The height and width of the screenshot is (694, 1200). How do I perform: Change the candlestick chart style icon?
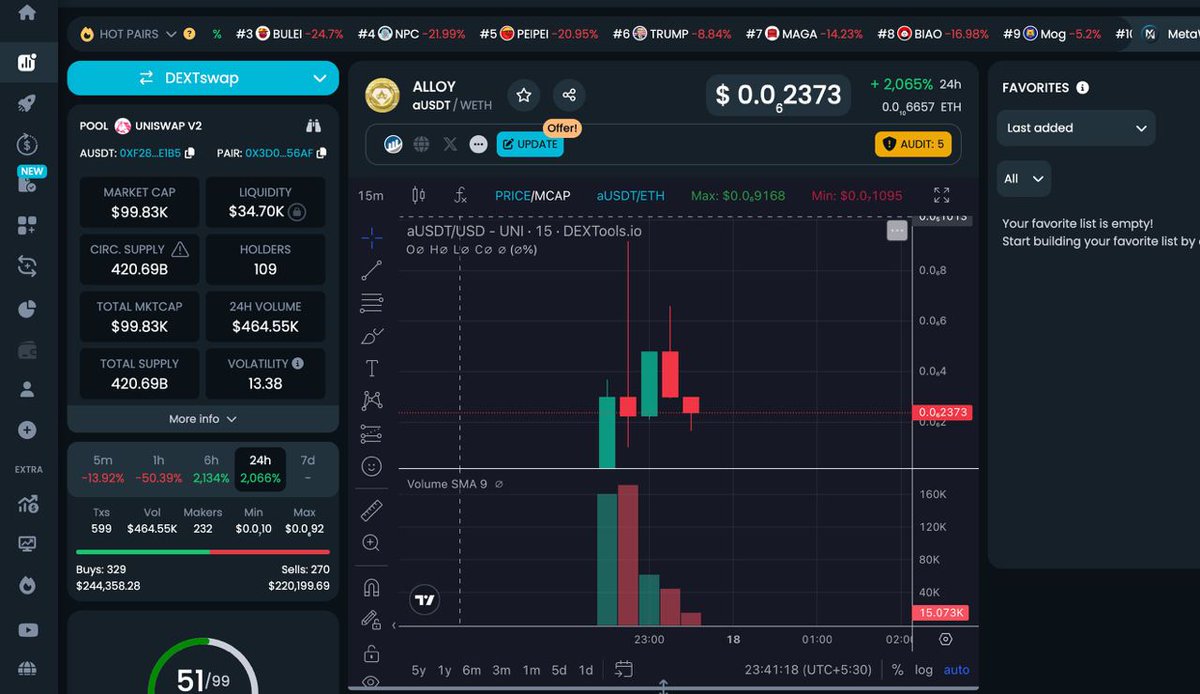(x=419, y=195)
